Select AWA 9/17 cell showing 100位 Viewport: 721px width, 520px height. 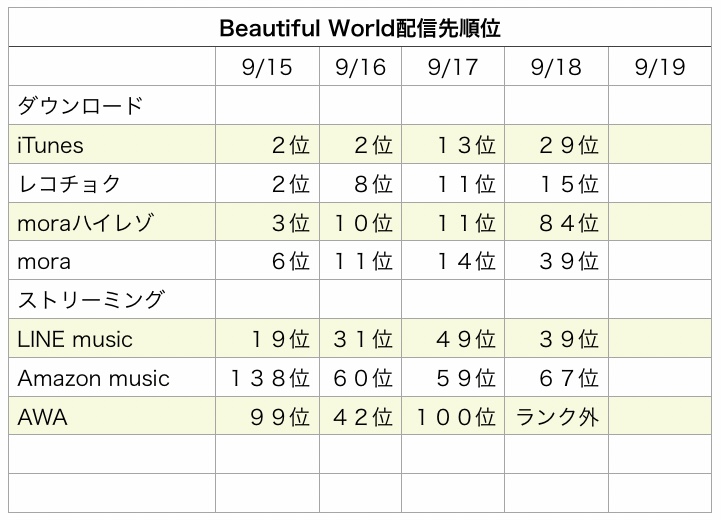coord(453,416)
